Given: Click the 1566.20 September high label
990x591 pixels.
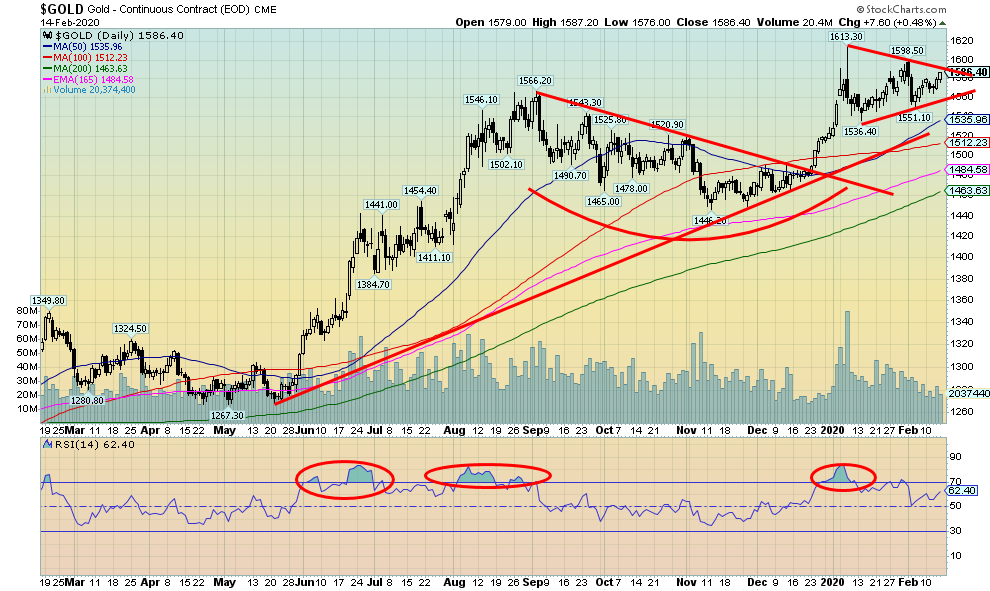Looking at the screenshot, I should point(536,81).
